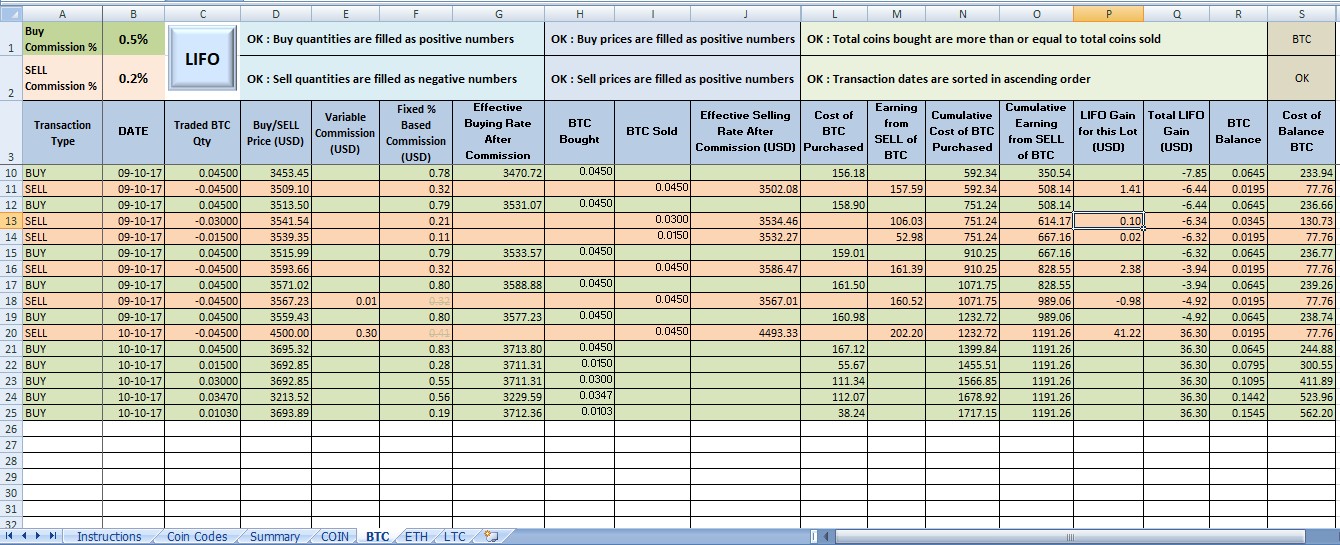1340x545 pixels.
Task: Click the BTC cell in column S
Action: [1302, 40]
